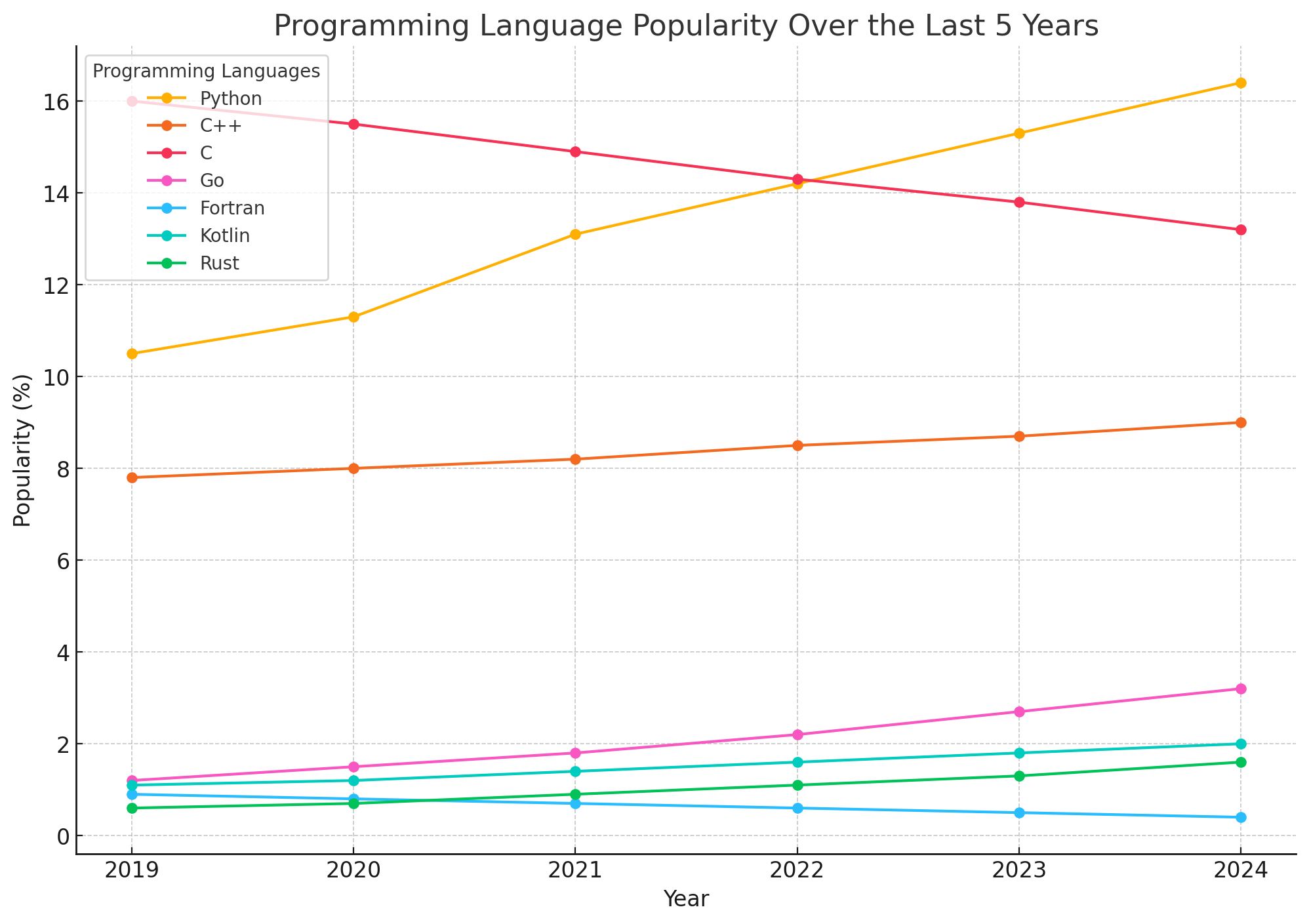
Task: Click the 2022 tick label on x-axis
Action: tap(797, 869)
